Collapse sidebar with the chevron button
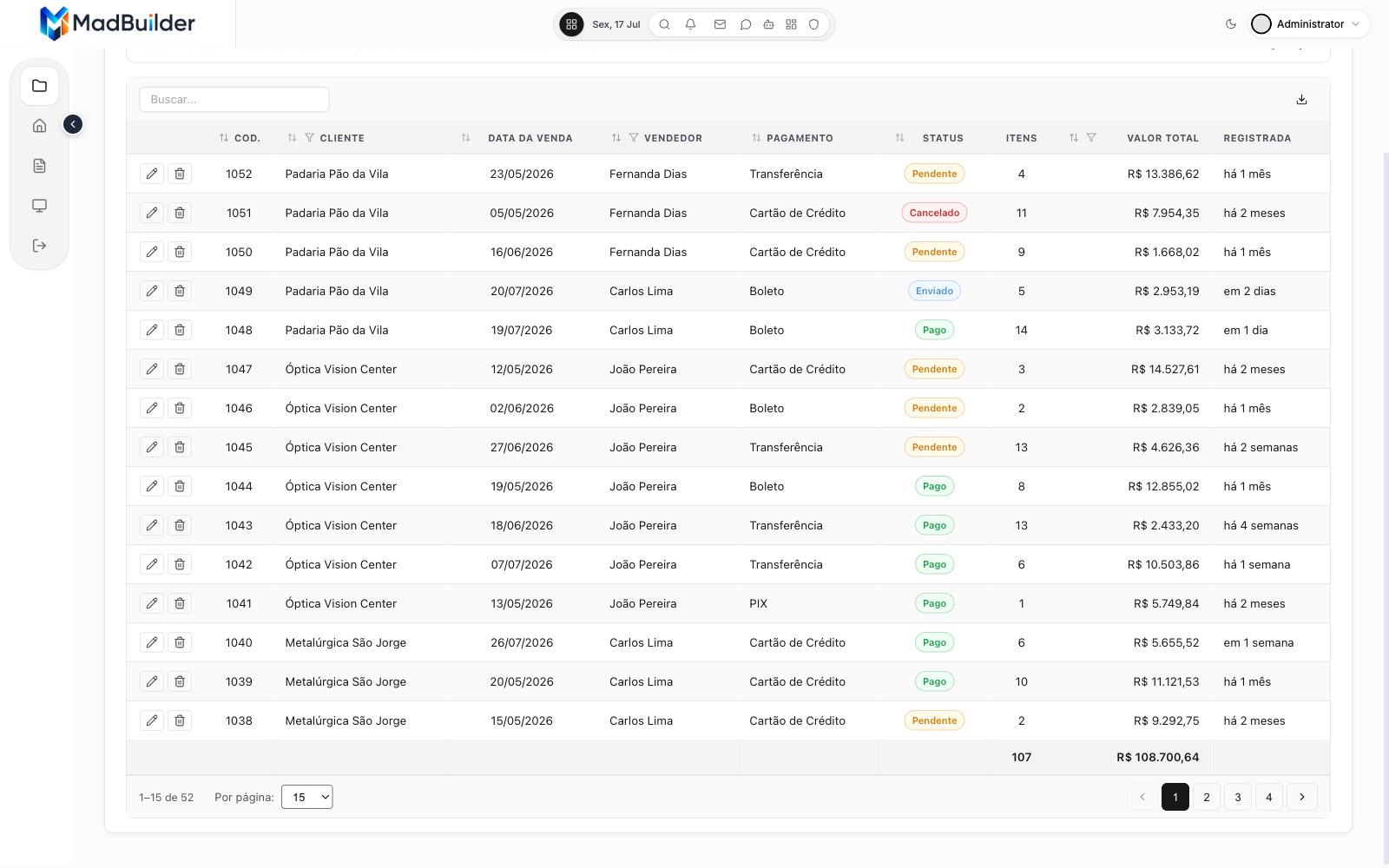The width and height of the screenshot is (1389, 868). (73, 124)
